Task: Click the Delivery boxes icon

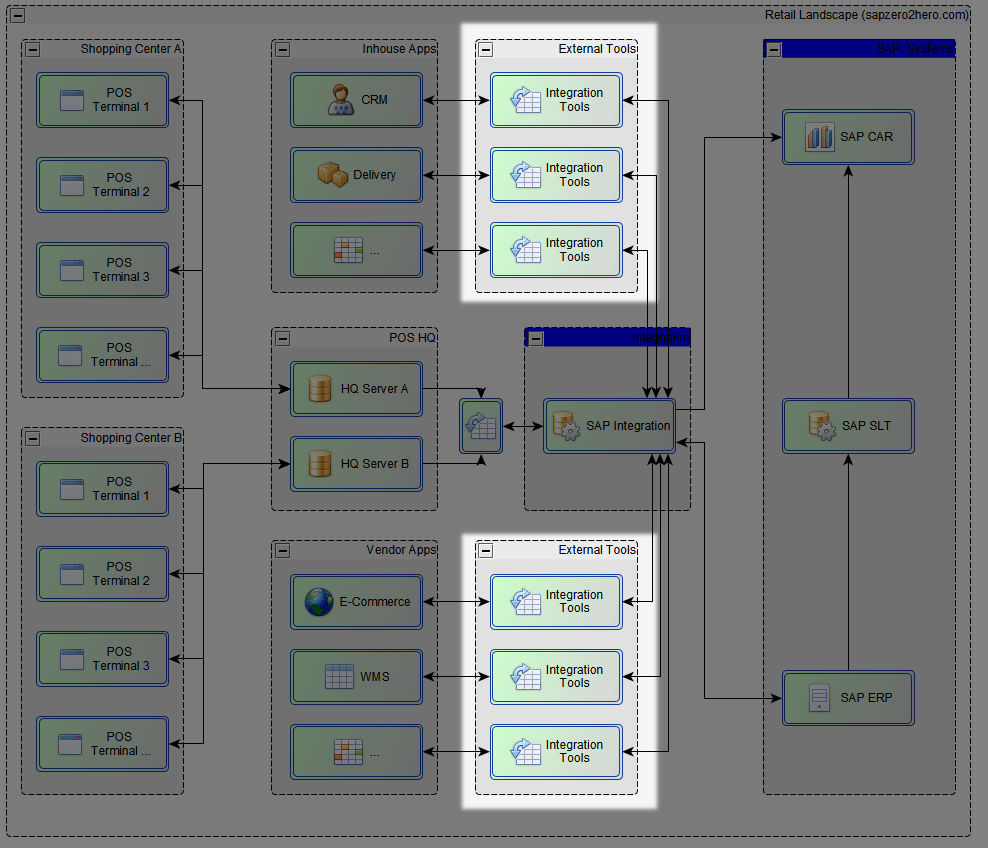Action: pyautogui.click(x=332, y=175)
